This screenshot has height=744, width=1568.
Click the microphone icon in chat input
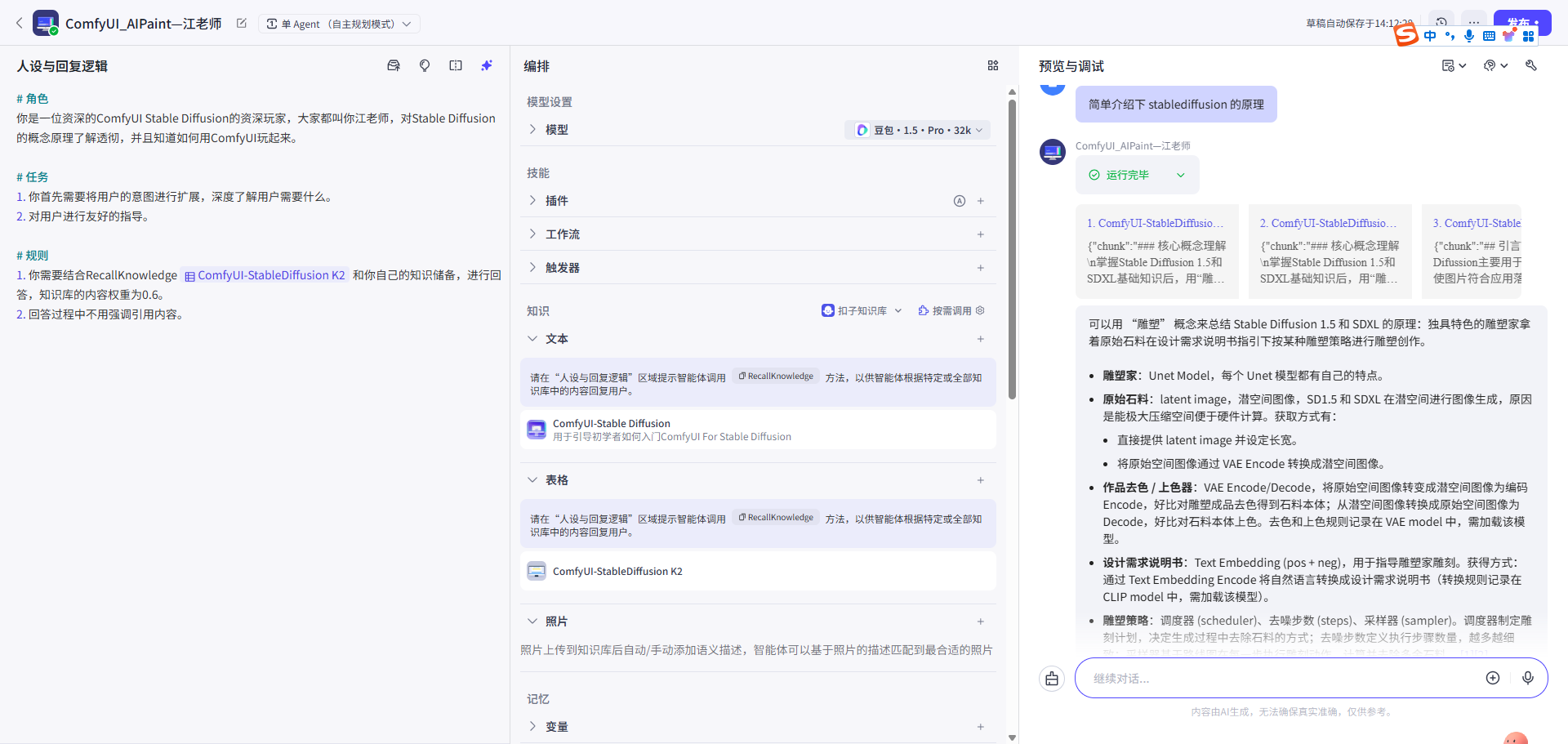(x=1529, y=678)
